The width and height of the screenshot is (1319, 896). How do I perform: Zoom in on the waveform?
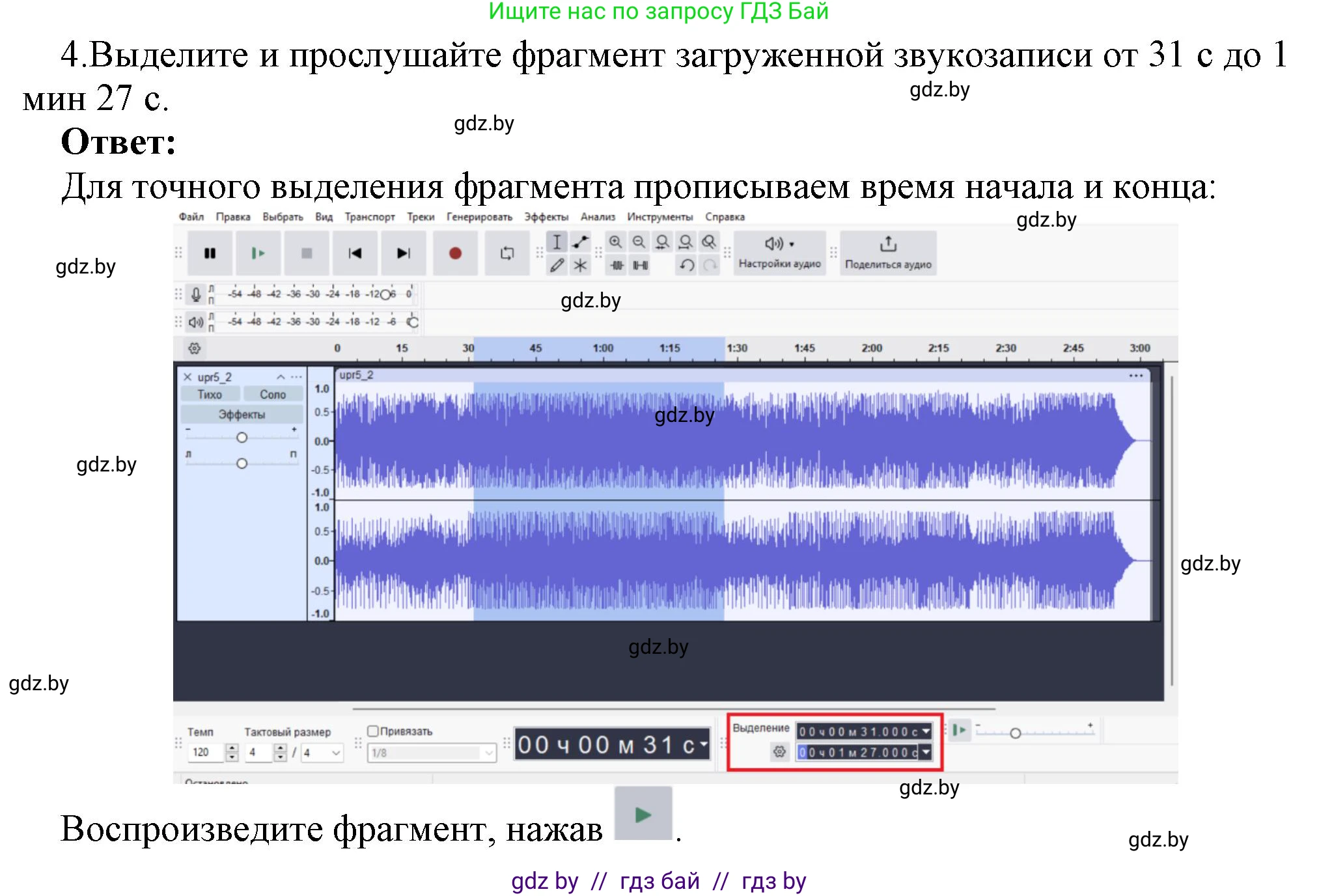614,242
